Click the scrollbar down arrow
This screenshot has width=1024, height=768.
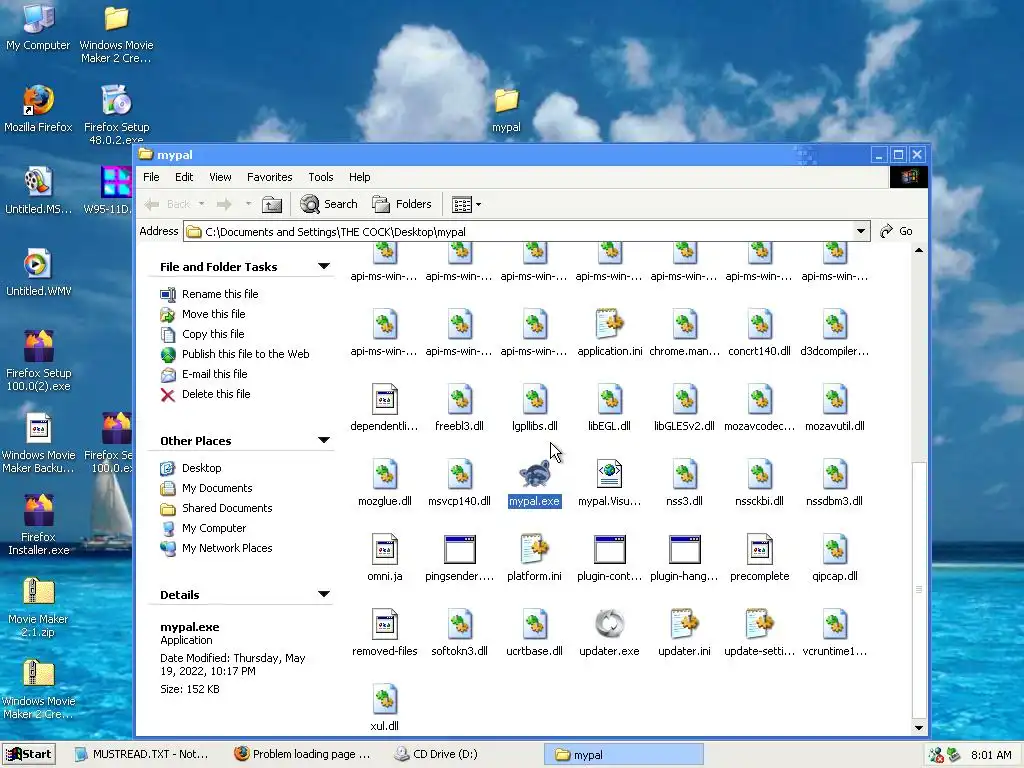point(919,727)
